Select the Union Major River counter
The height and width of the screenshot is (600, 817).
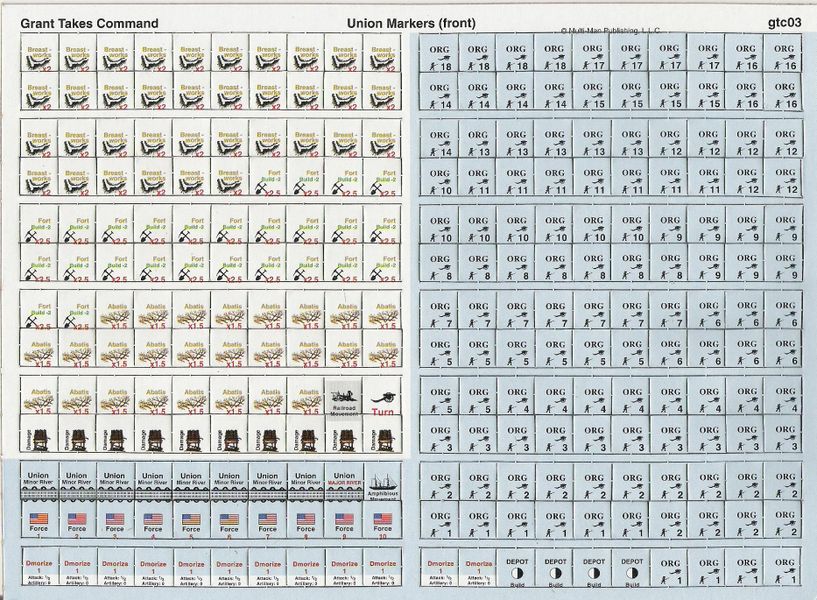point(344,482)
